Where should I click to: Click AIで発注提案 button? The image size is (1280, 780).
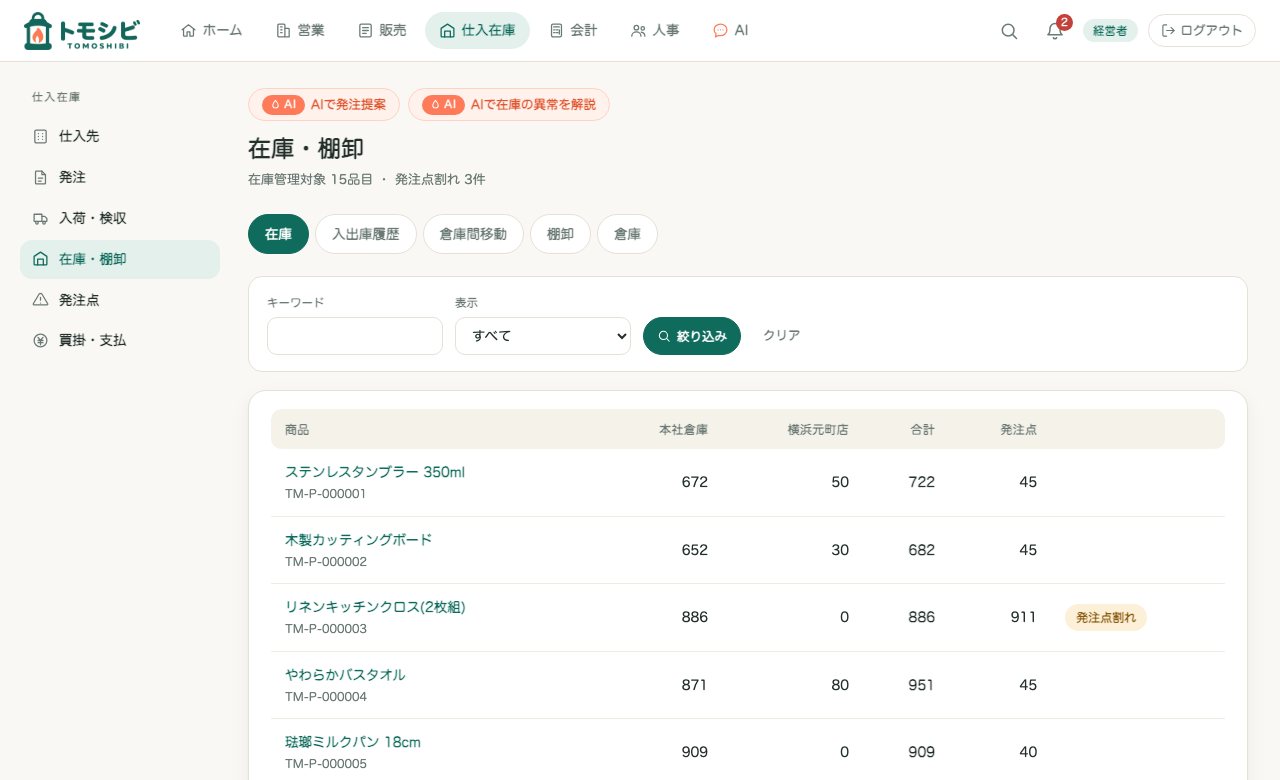coord(324,104)
